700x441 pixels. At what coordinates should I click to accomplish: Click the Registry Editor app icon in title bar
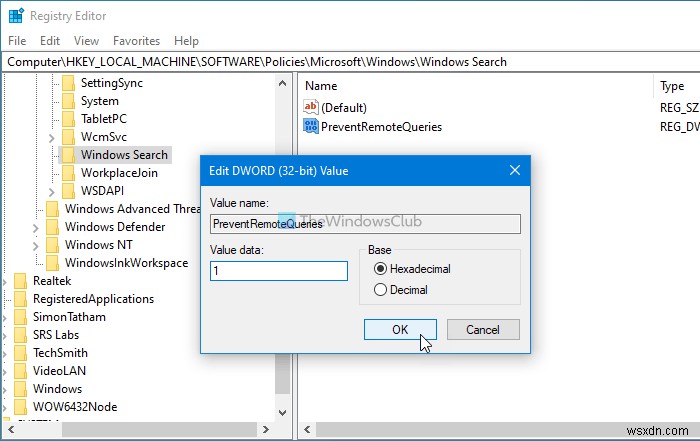click(x=15, y=15)
